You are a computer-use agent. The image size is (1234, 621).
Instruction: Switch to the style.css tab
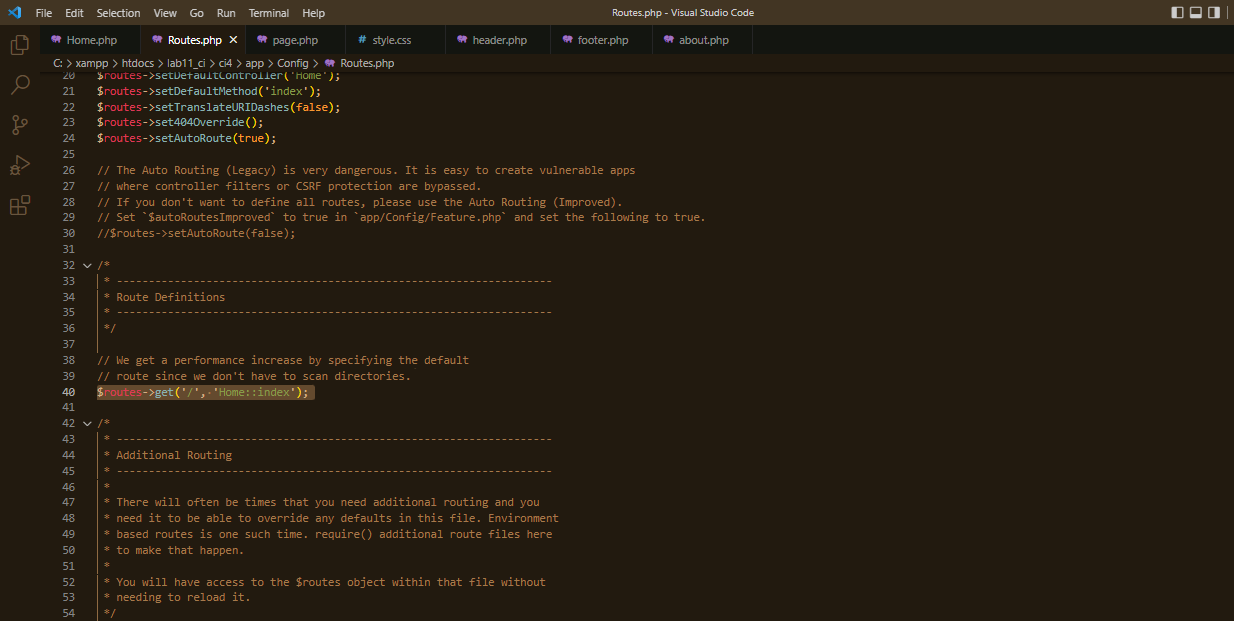[x=394, y=39]
